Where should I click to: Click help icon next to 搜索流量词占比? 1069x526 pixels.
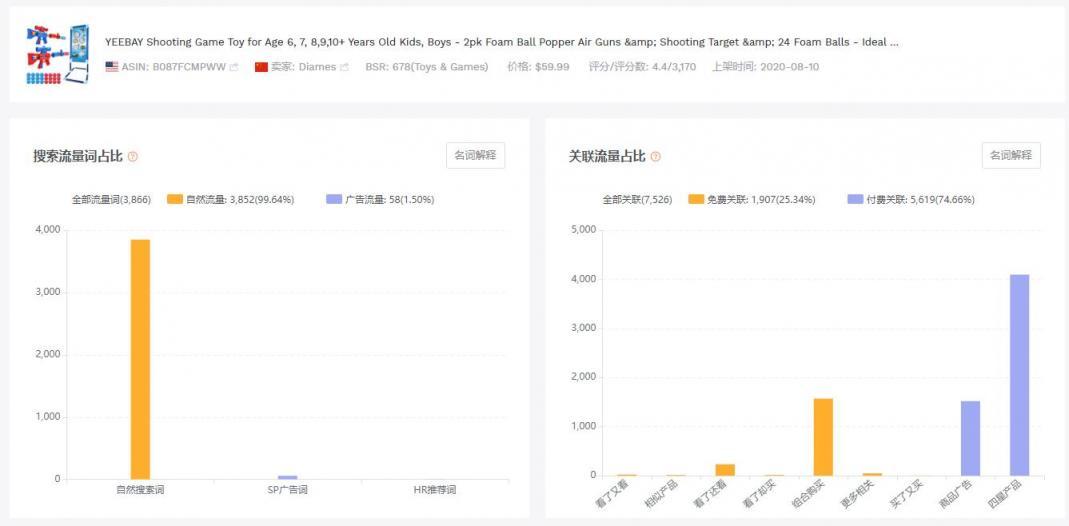tap(133, 157)
